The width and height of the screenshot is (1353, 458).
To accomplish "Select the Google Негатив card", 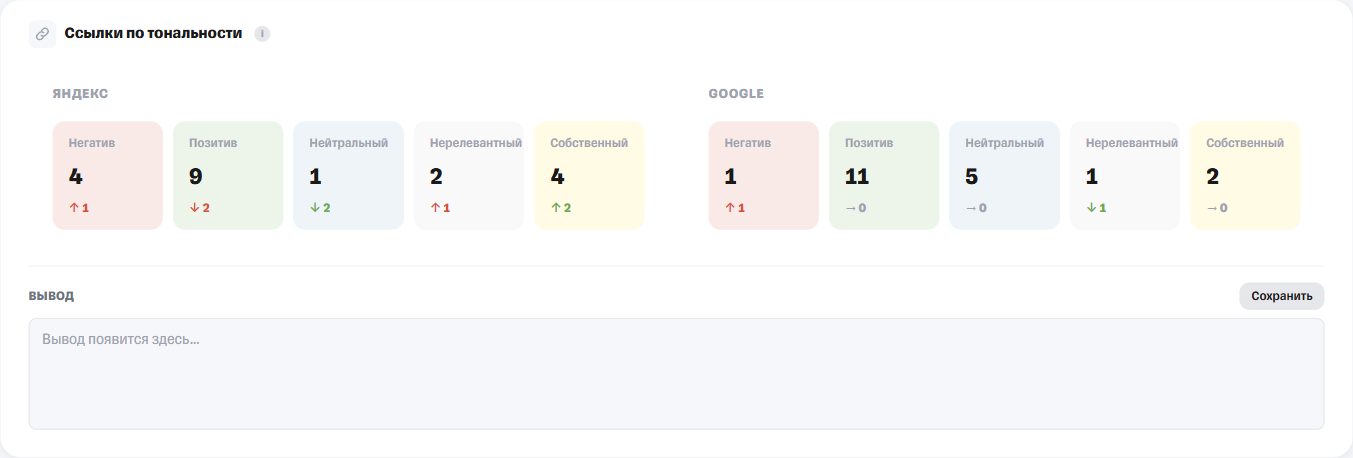I will [764, 176].
